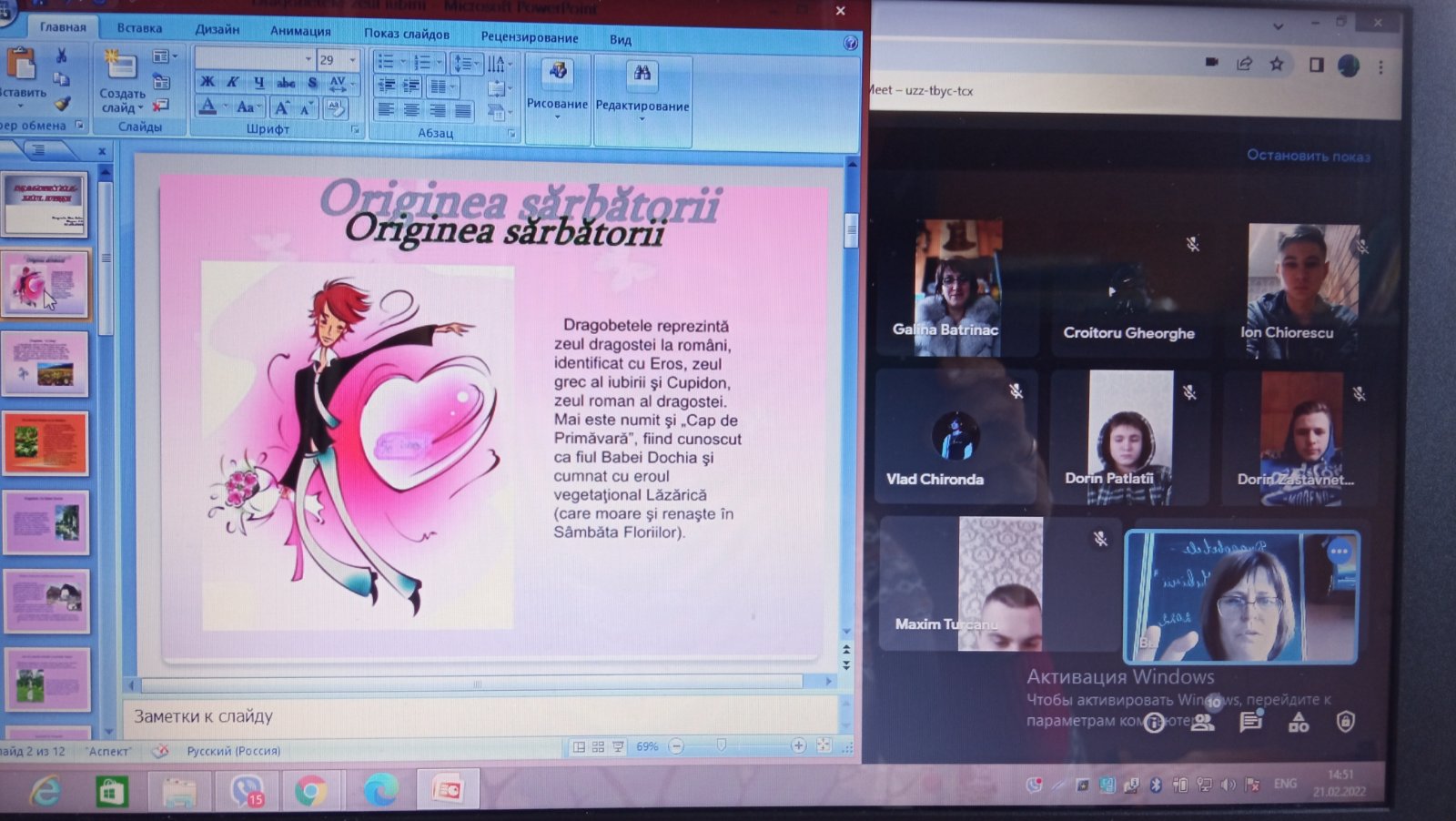This screenshot has height=821, width=1456.
Task: Switch to the Анимация ribbon tab
Action: 300,31
